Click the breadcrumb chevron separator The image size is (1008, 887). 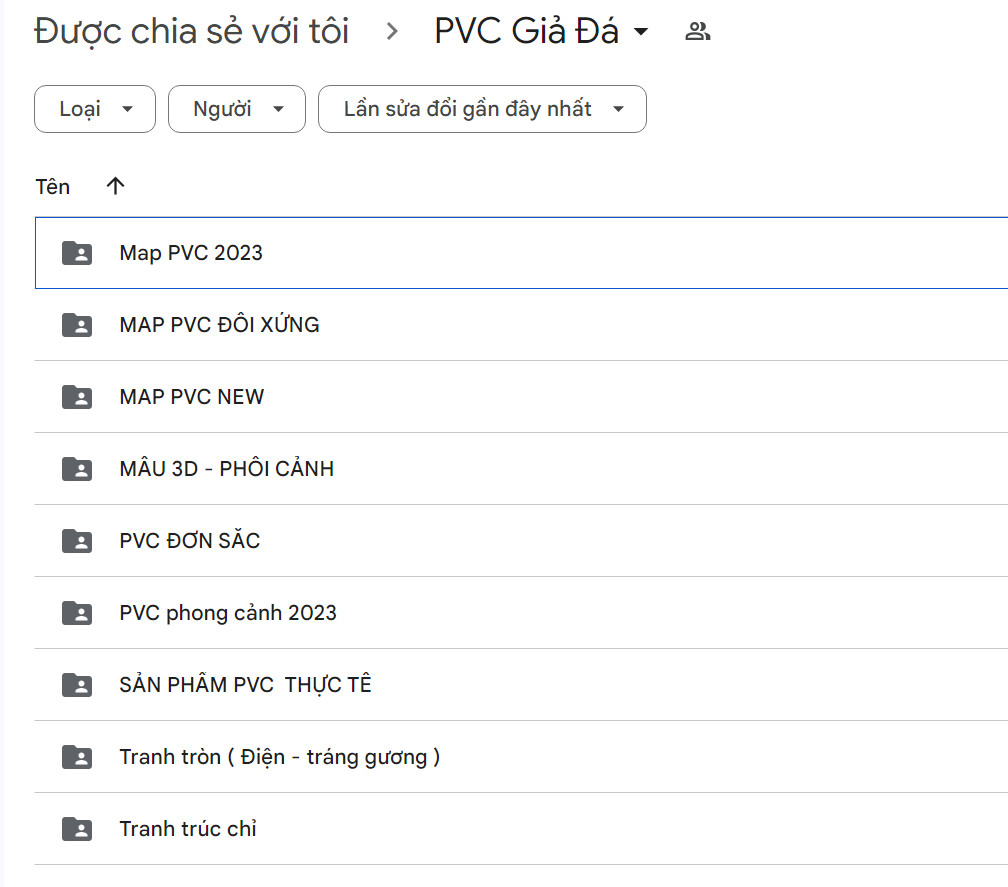coord(392,32)
